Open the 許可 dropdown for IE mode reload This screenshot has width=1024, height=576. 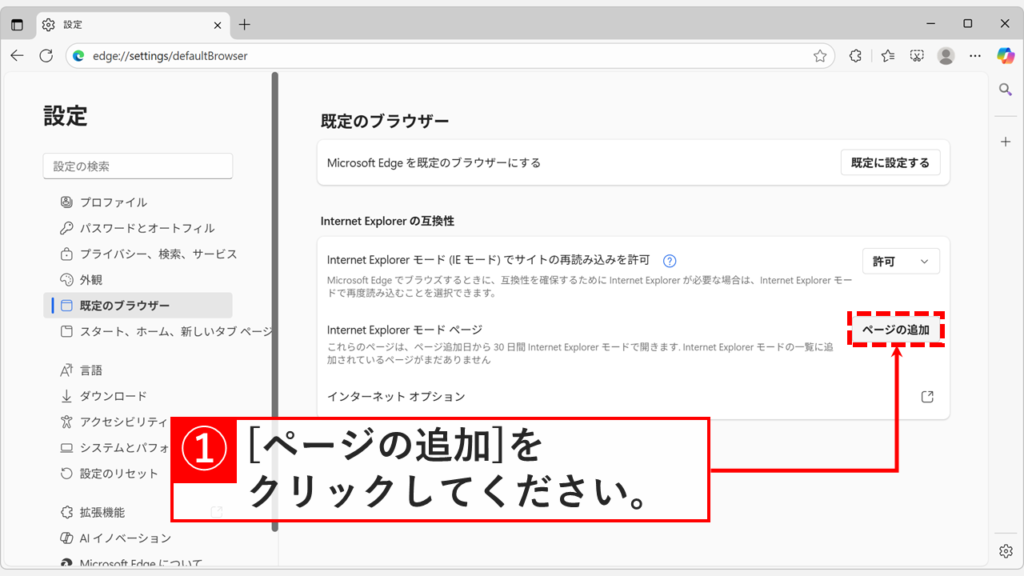click(x=900, y=260)
